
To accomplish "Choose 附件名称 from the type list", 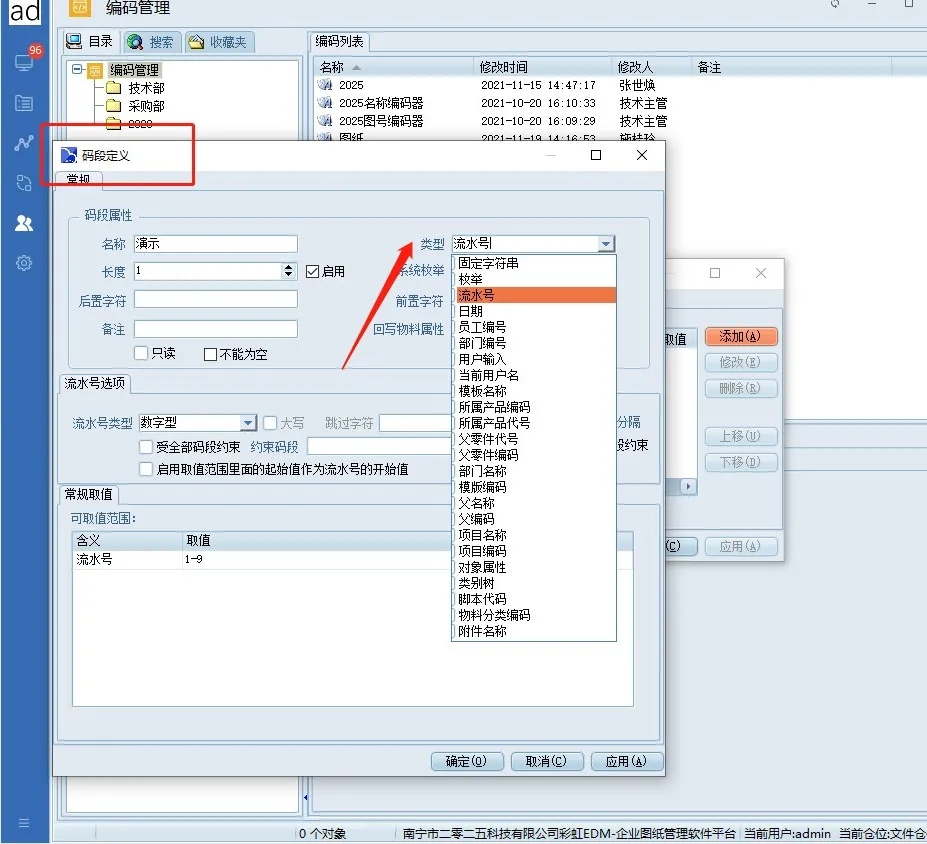I will (x=534, y=631).
